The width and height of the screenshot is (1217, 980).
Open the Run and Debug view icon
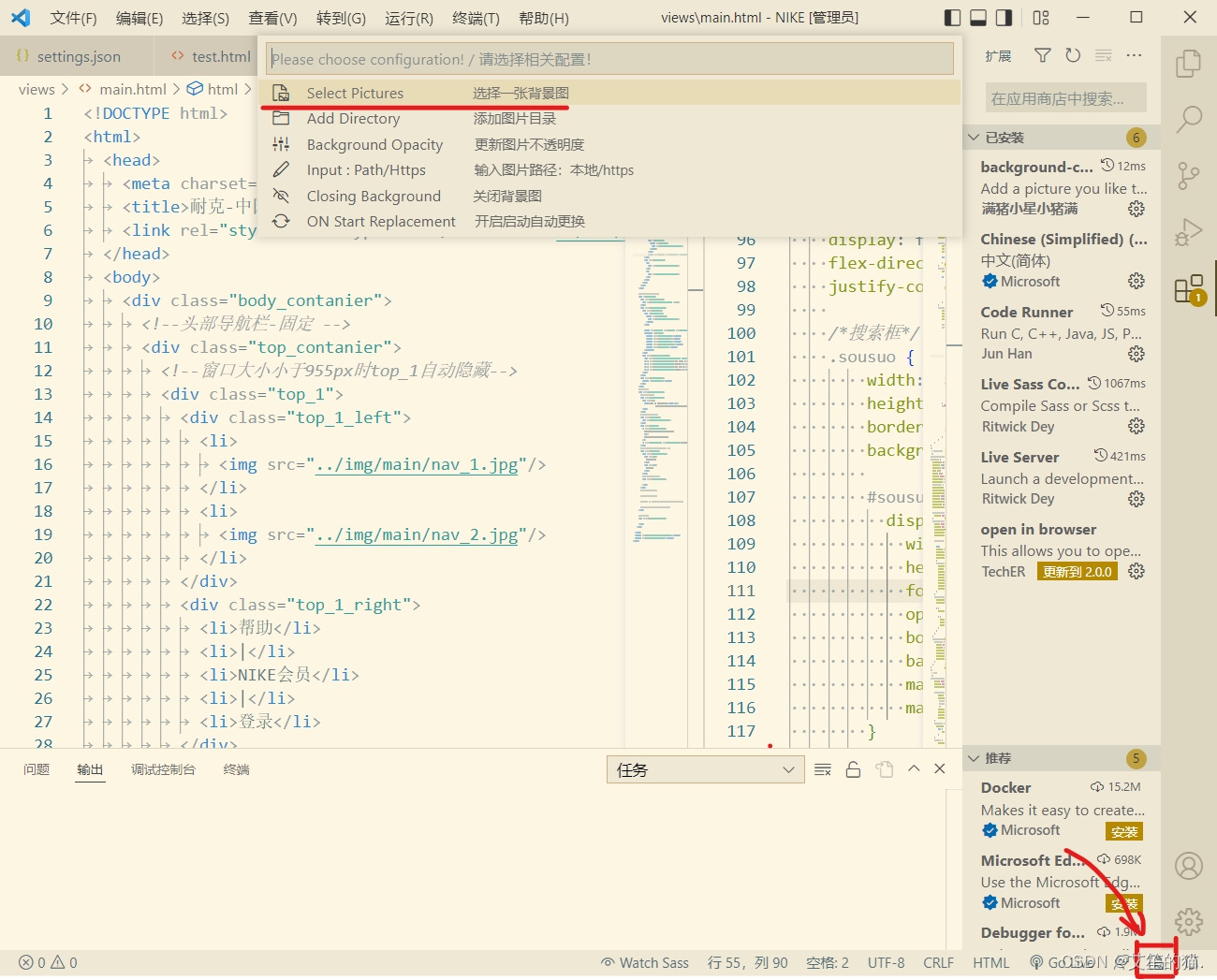(x=1189, y=231)
